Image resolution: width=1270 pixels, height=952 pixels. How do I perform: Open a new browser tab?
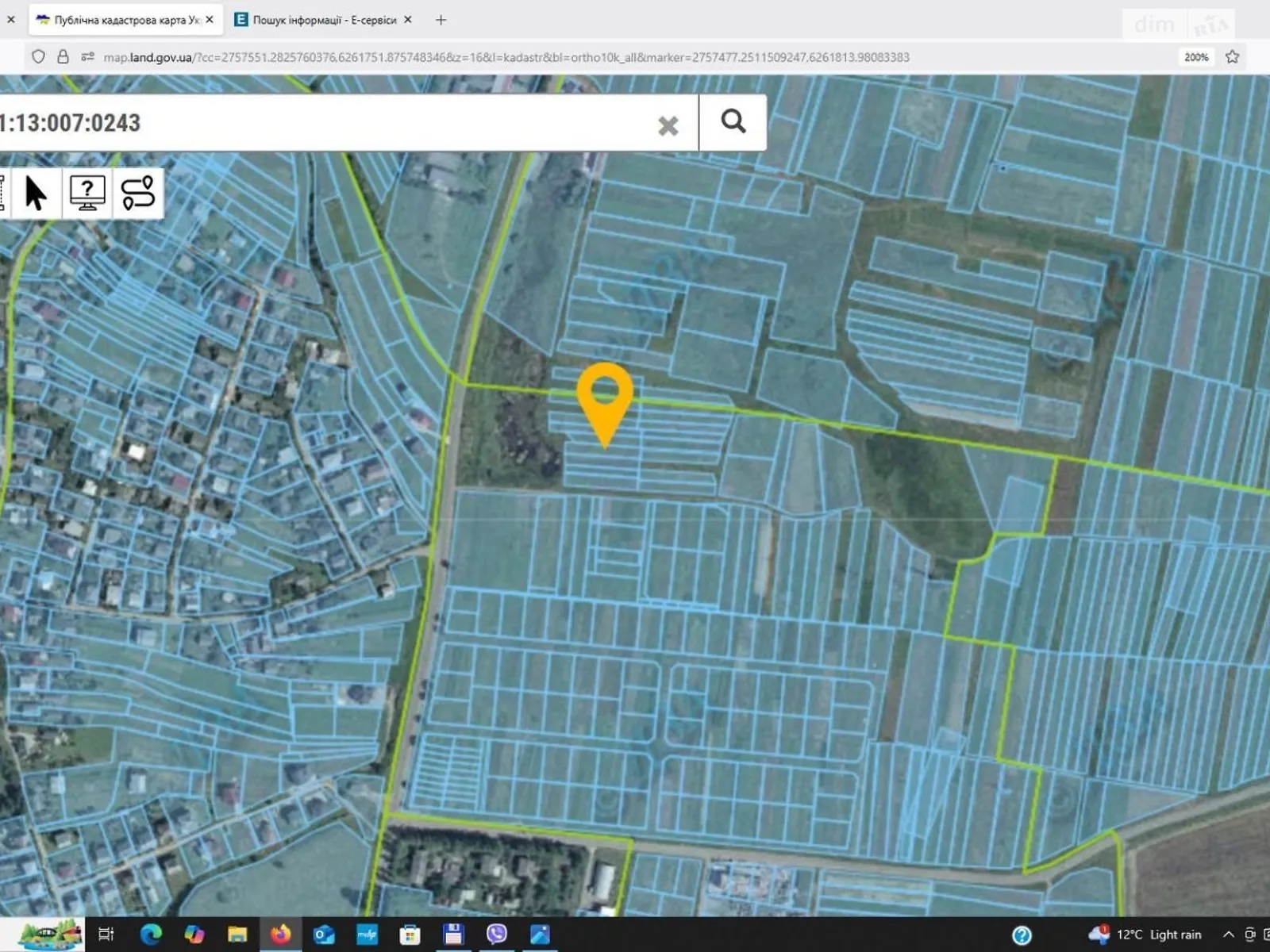tap(441, 20)
